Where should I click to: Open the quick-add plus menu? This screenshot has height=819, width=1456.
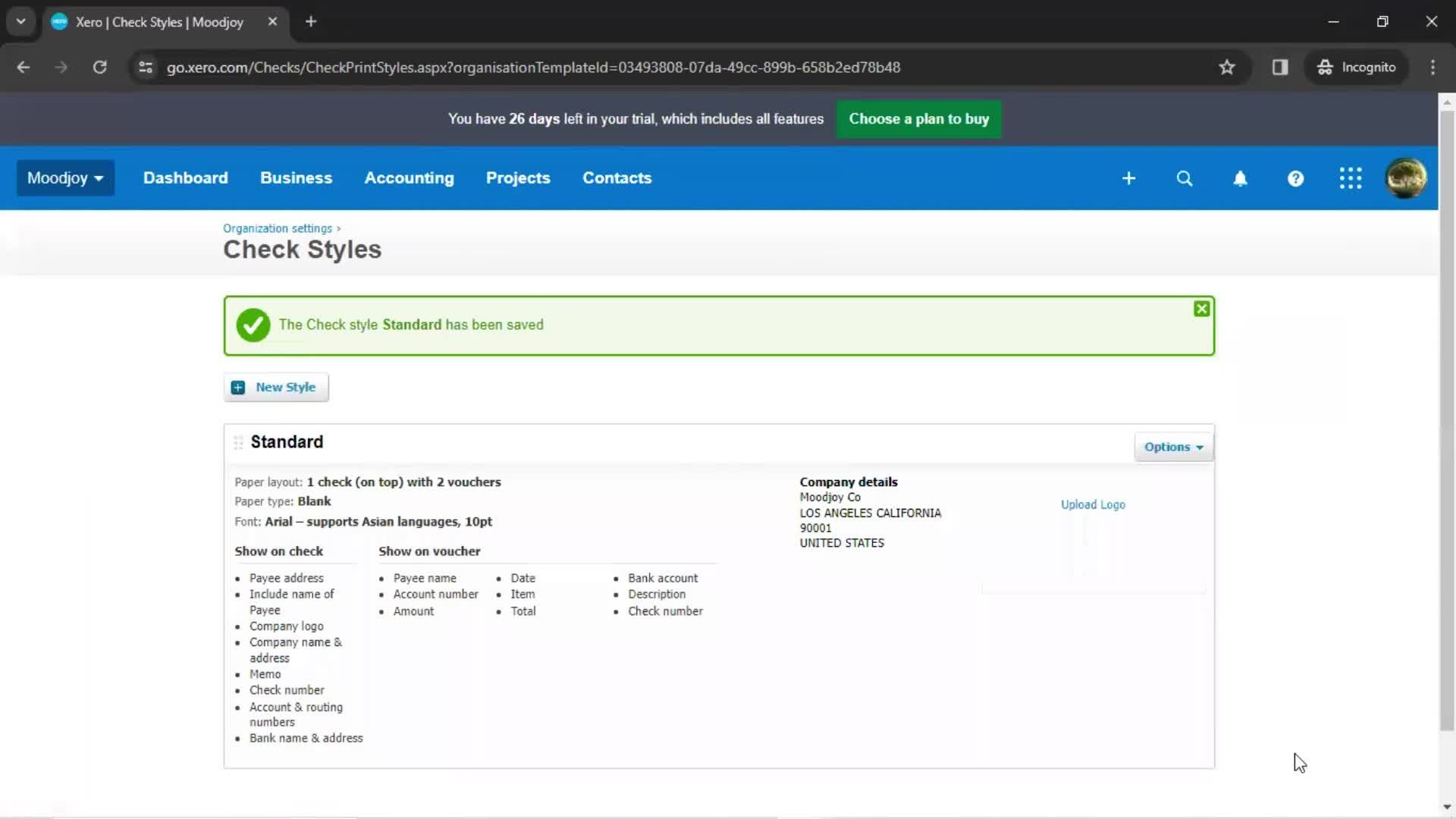1128,178
